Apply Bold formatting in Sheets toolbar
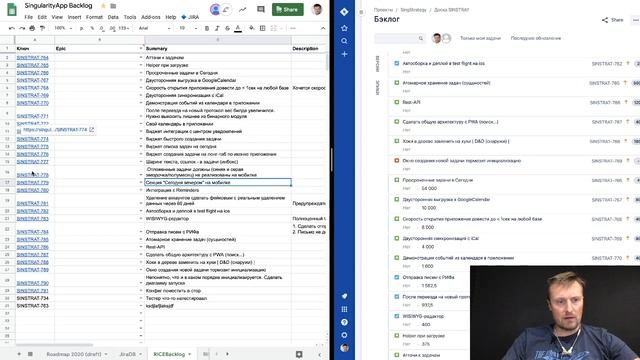The image size is (640, 360). click(207, 28)
